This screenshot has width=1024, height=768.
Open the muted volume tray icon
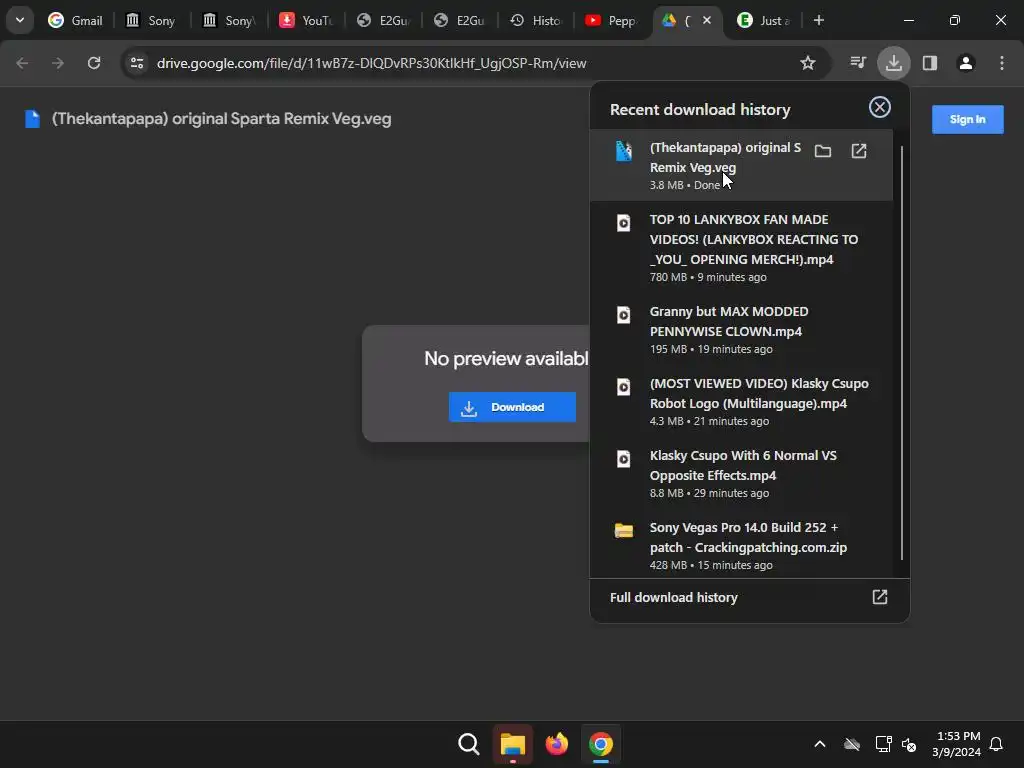click(x=909, y=744)
